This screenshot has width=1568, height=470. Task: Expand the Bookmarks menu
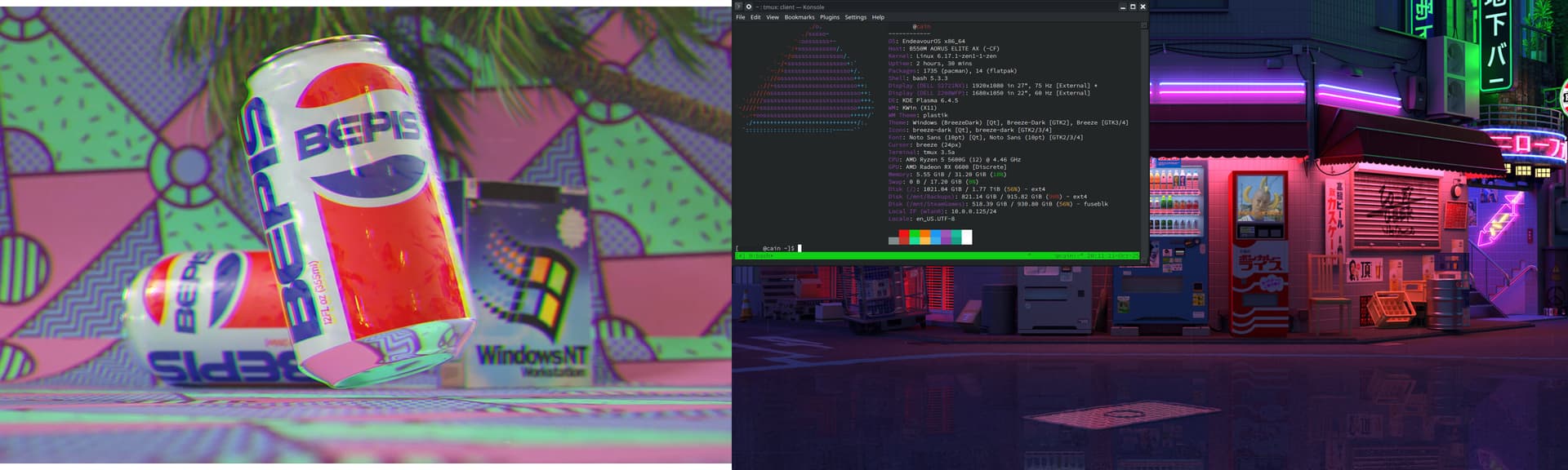[799, 17]
